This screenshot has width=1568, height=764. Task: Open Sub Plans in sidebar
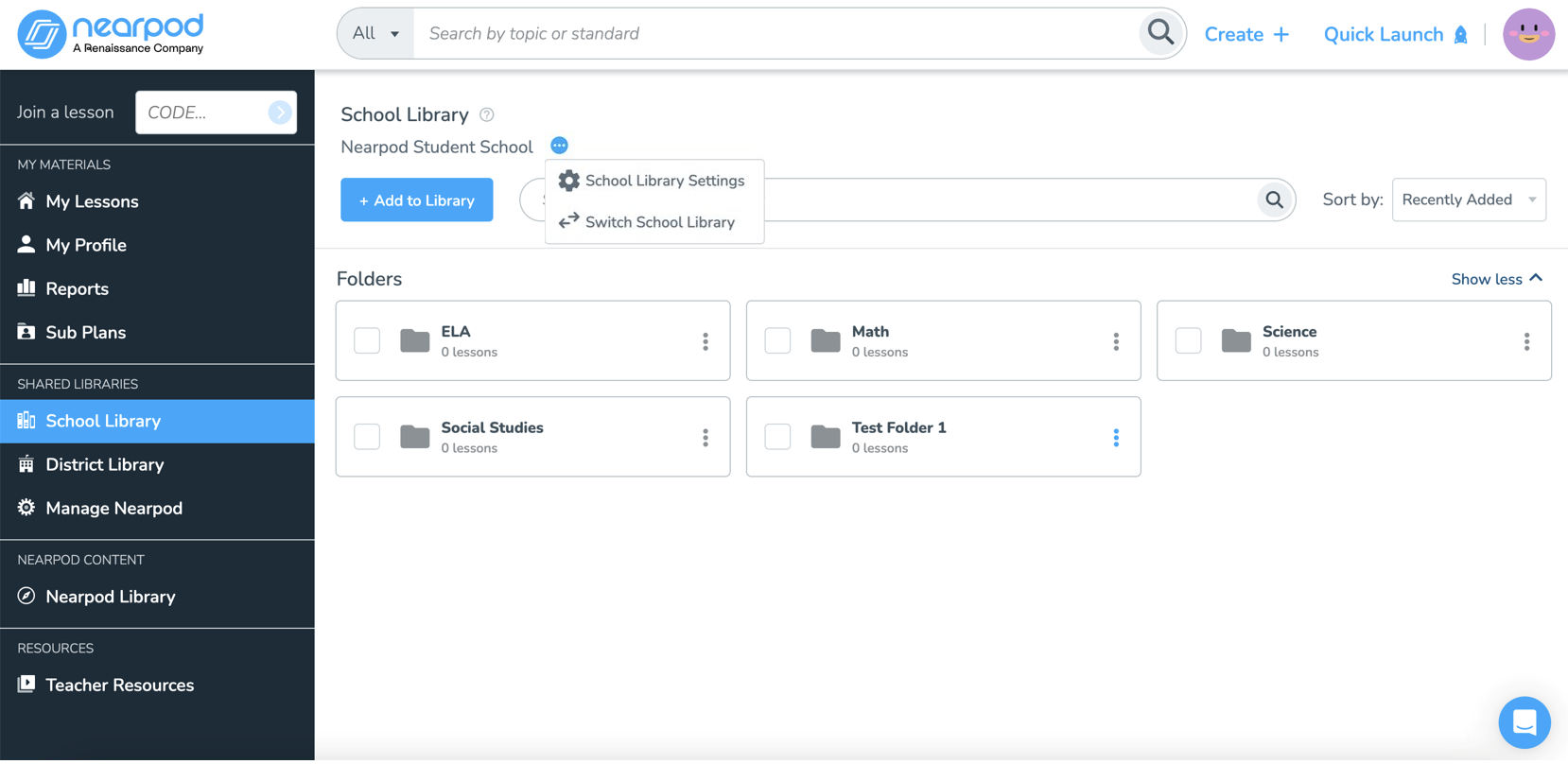[157, 332]
